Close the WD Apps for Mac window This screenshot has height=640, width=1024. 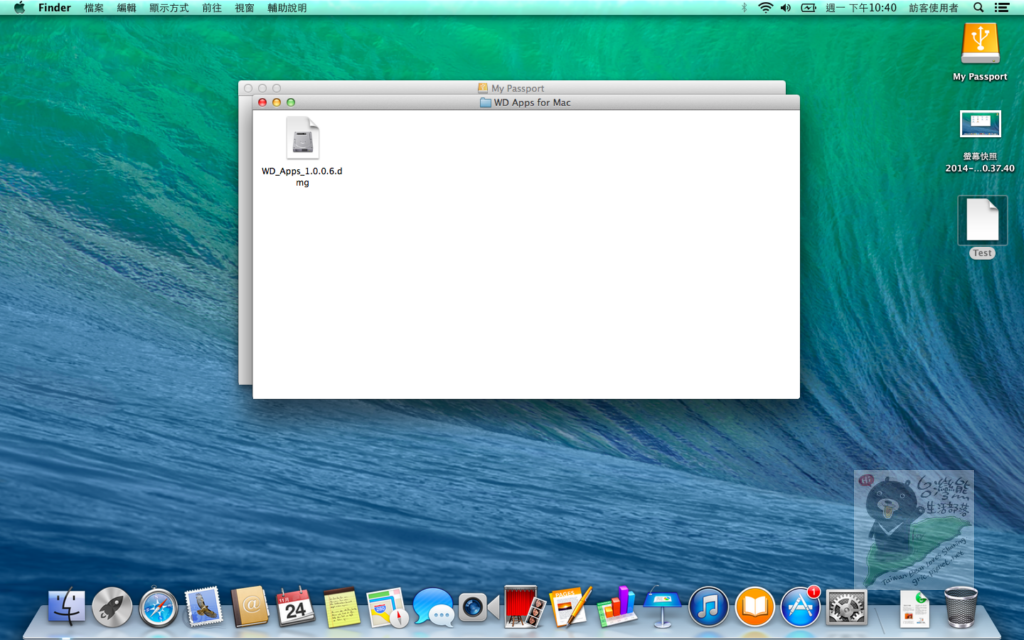[263, 103]
